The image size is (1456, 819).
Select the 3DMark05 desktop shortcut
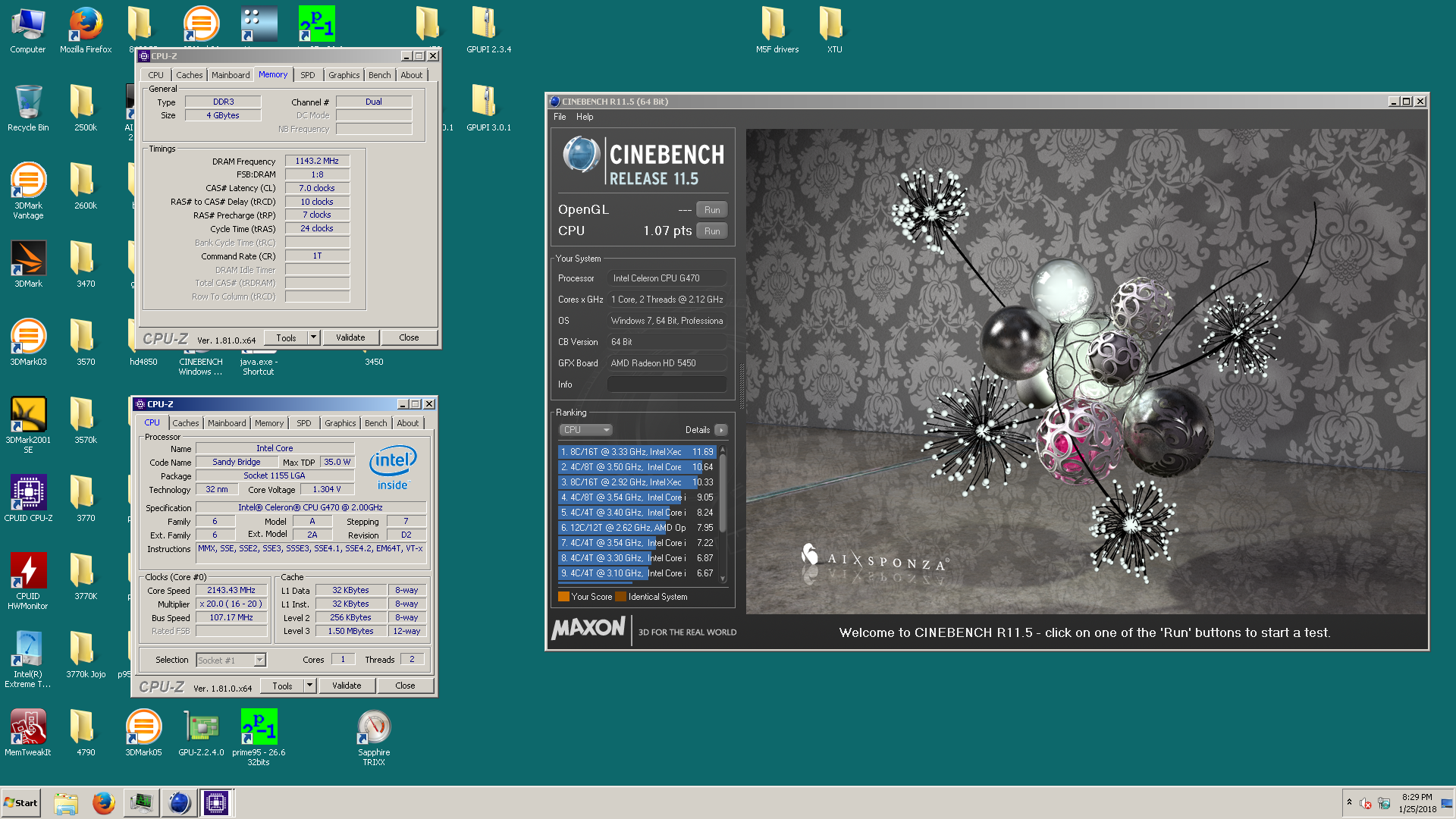coord(143,733)
